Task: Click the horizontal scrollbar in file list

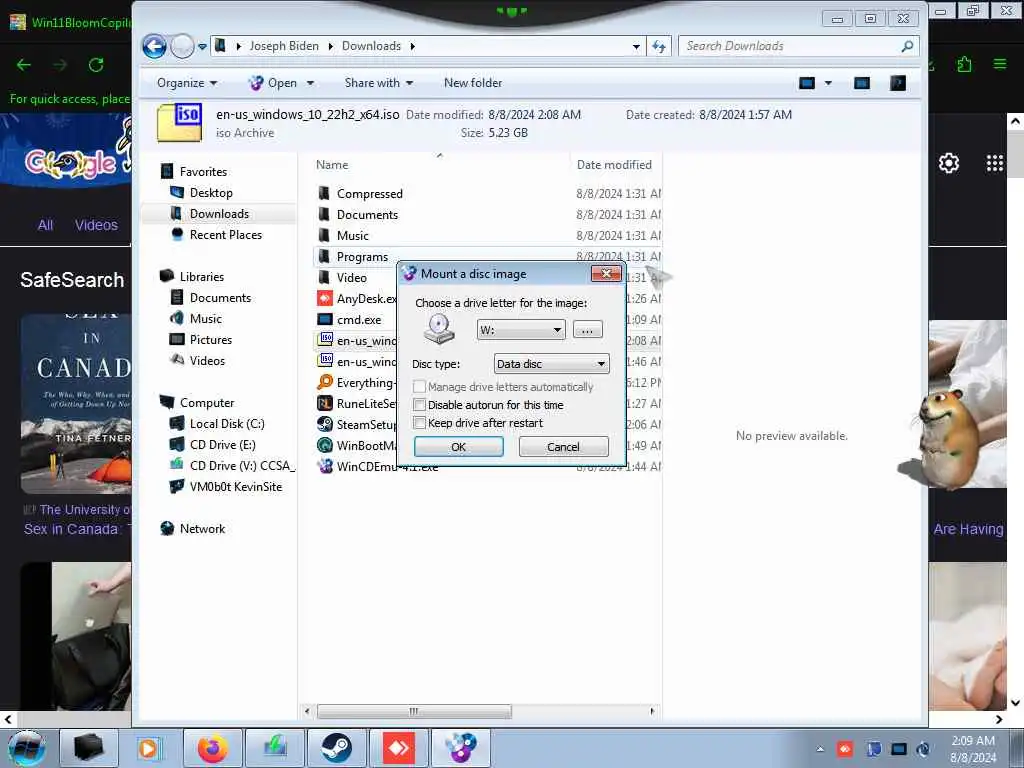Action: (414, 711)
